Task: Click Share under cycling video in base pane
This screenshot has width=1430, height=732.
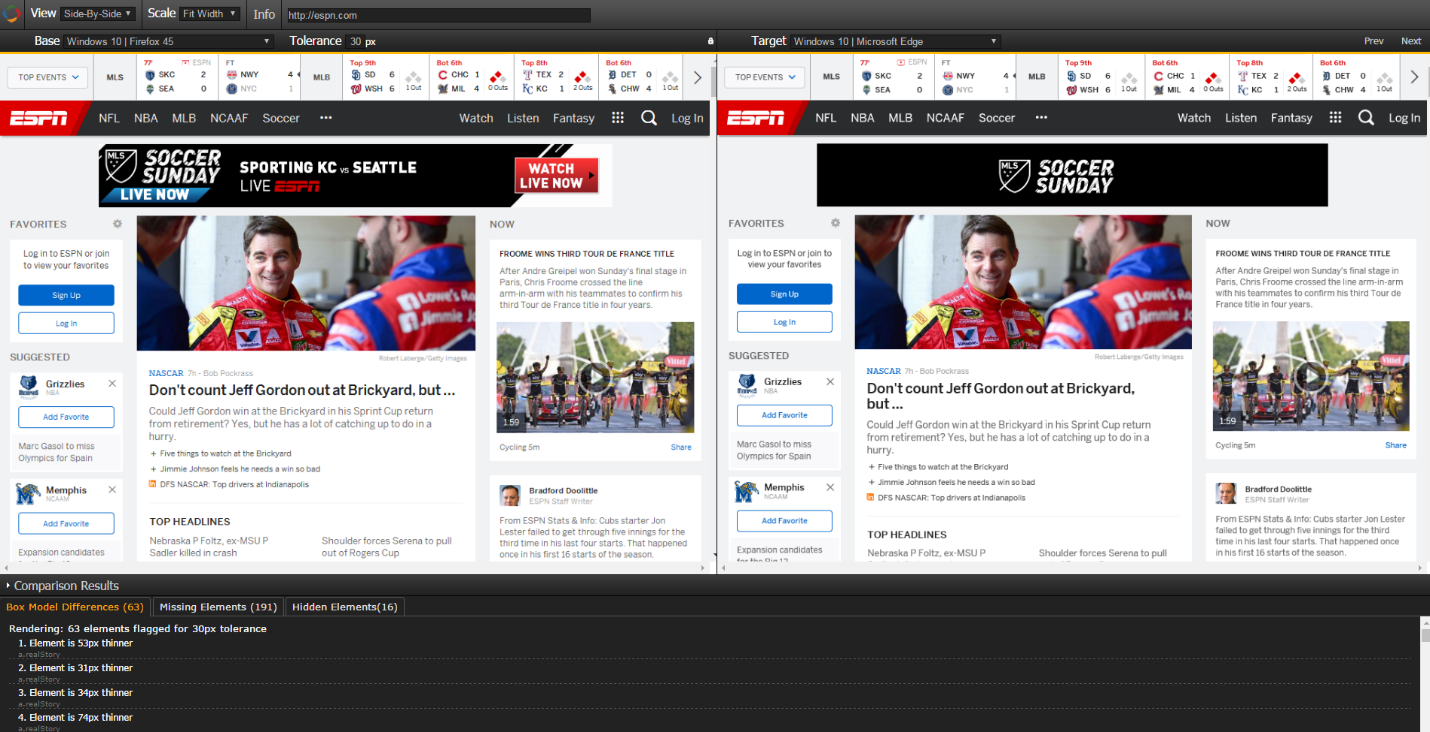Action: point(681,447)
